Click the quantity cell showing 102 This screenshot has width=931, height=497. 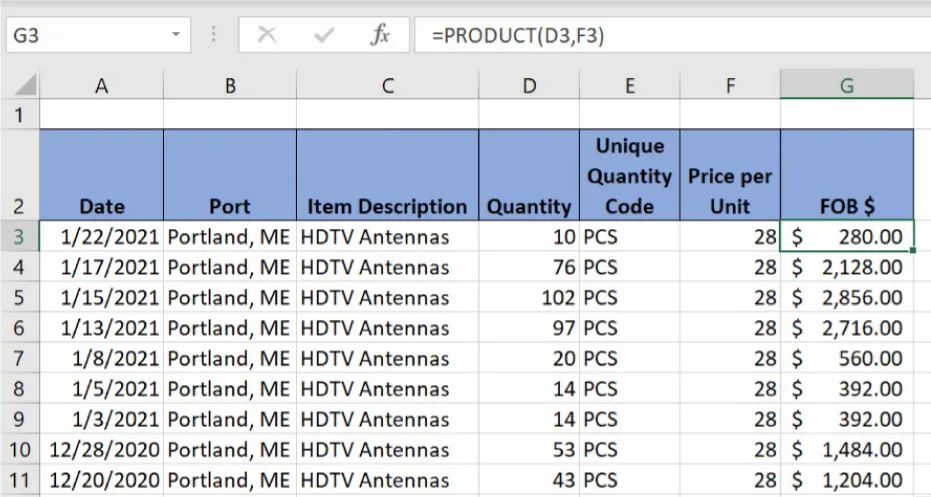(529, 298)
